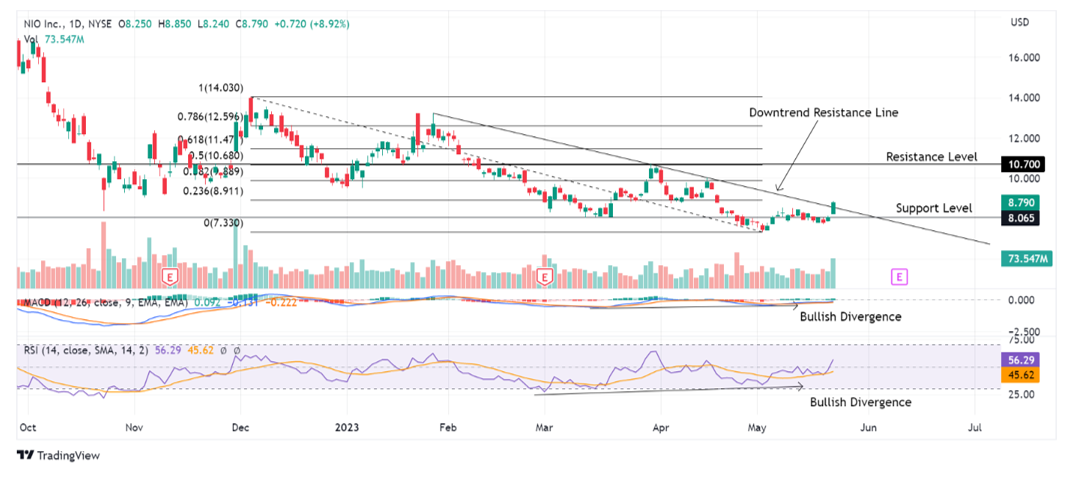Click the 8.065 support price tag
1088x483 pixels.
pos(1019,217)
